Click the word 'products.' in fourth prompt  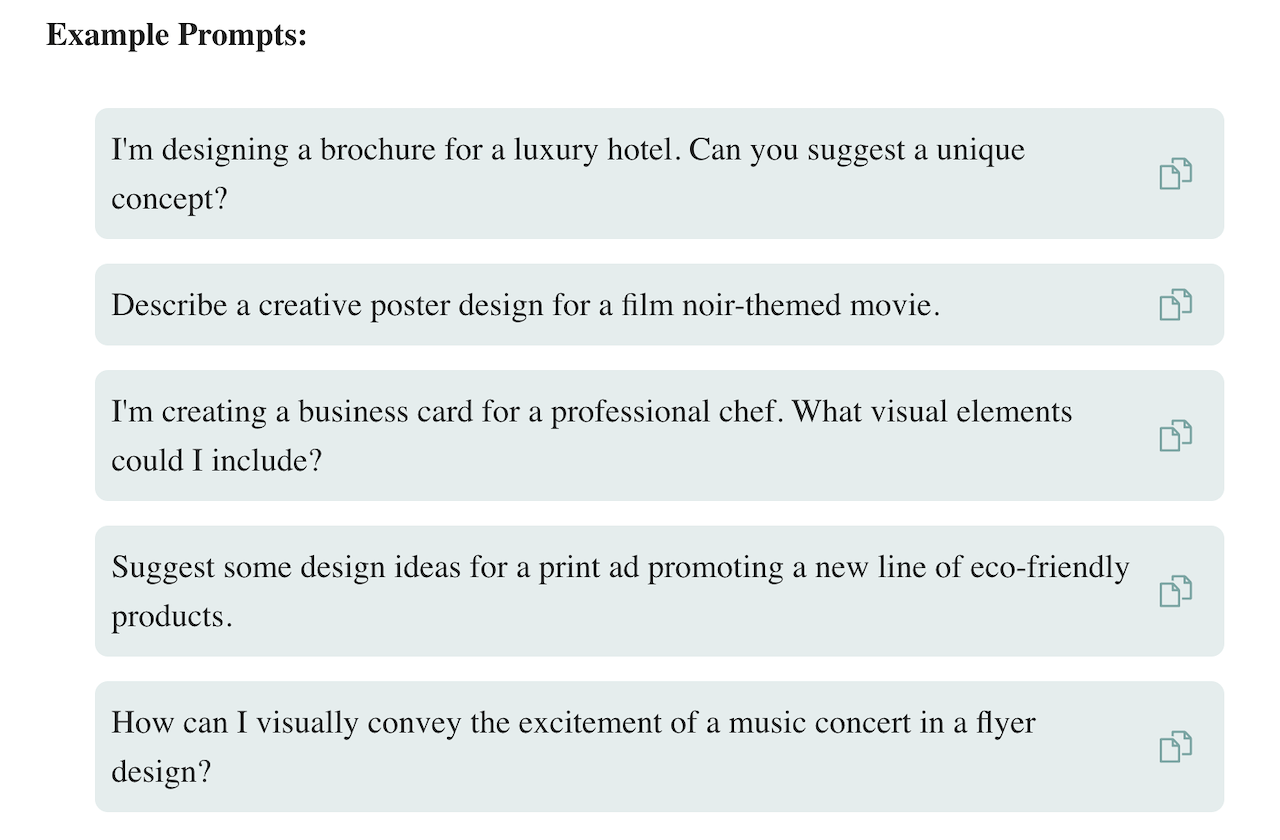[172, 617]
